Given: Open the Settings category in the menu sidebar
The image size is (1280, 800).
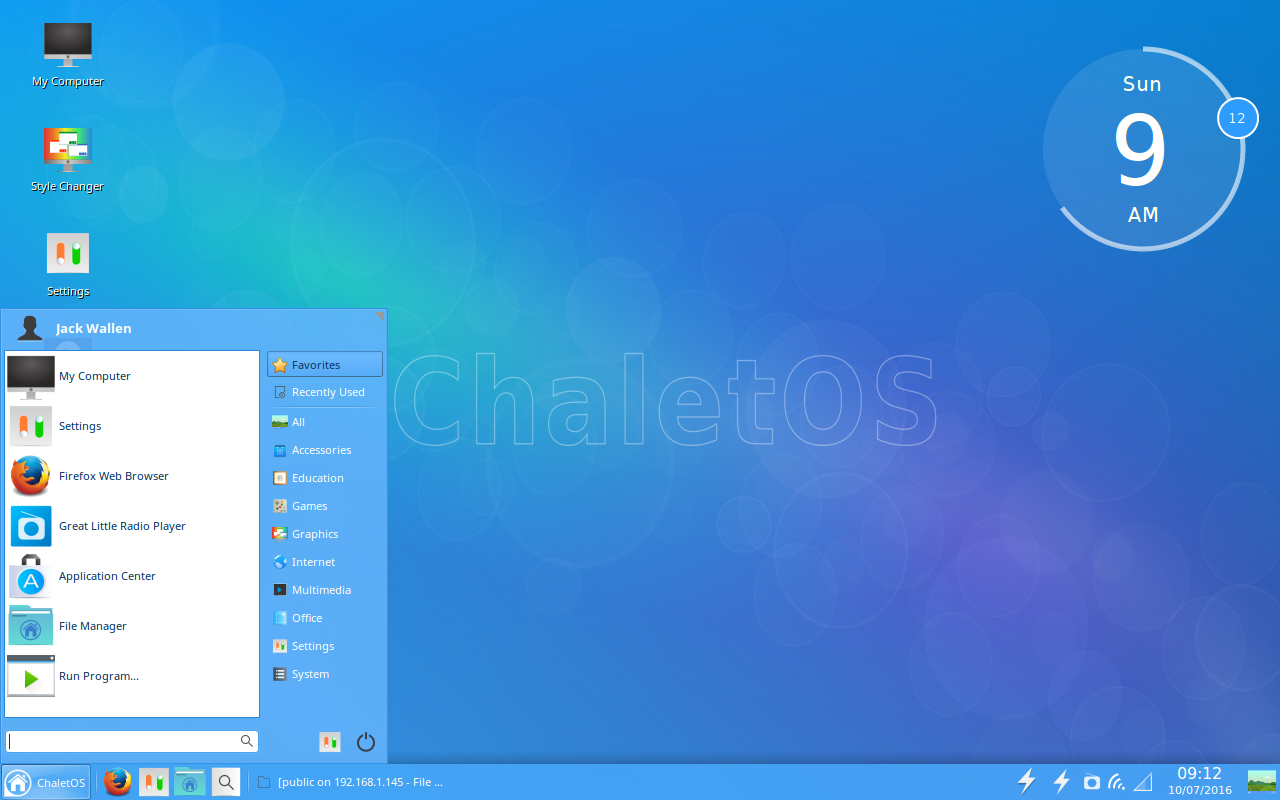Looking at the screenshot, I should click(325, 646).
